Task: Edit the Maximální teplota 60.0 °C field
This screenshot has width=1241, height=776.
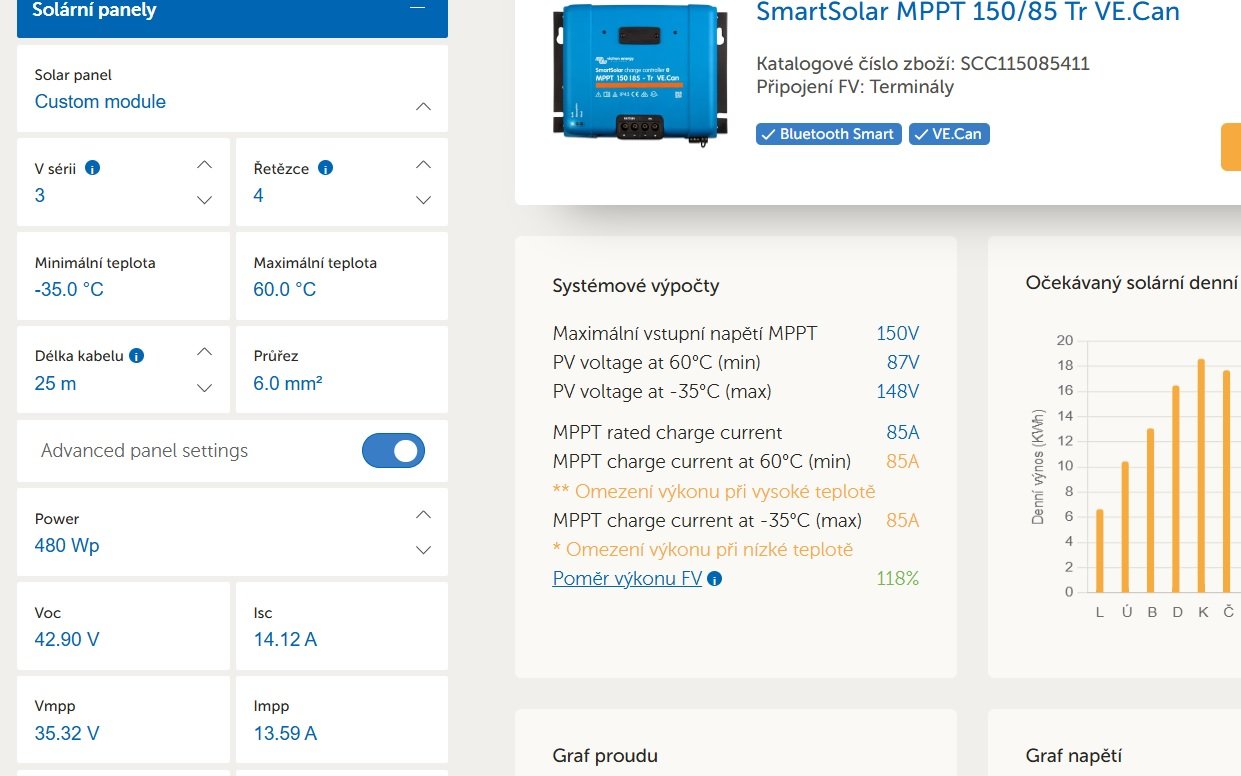Action: click(342, 276)
